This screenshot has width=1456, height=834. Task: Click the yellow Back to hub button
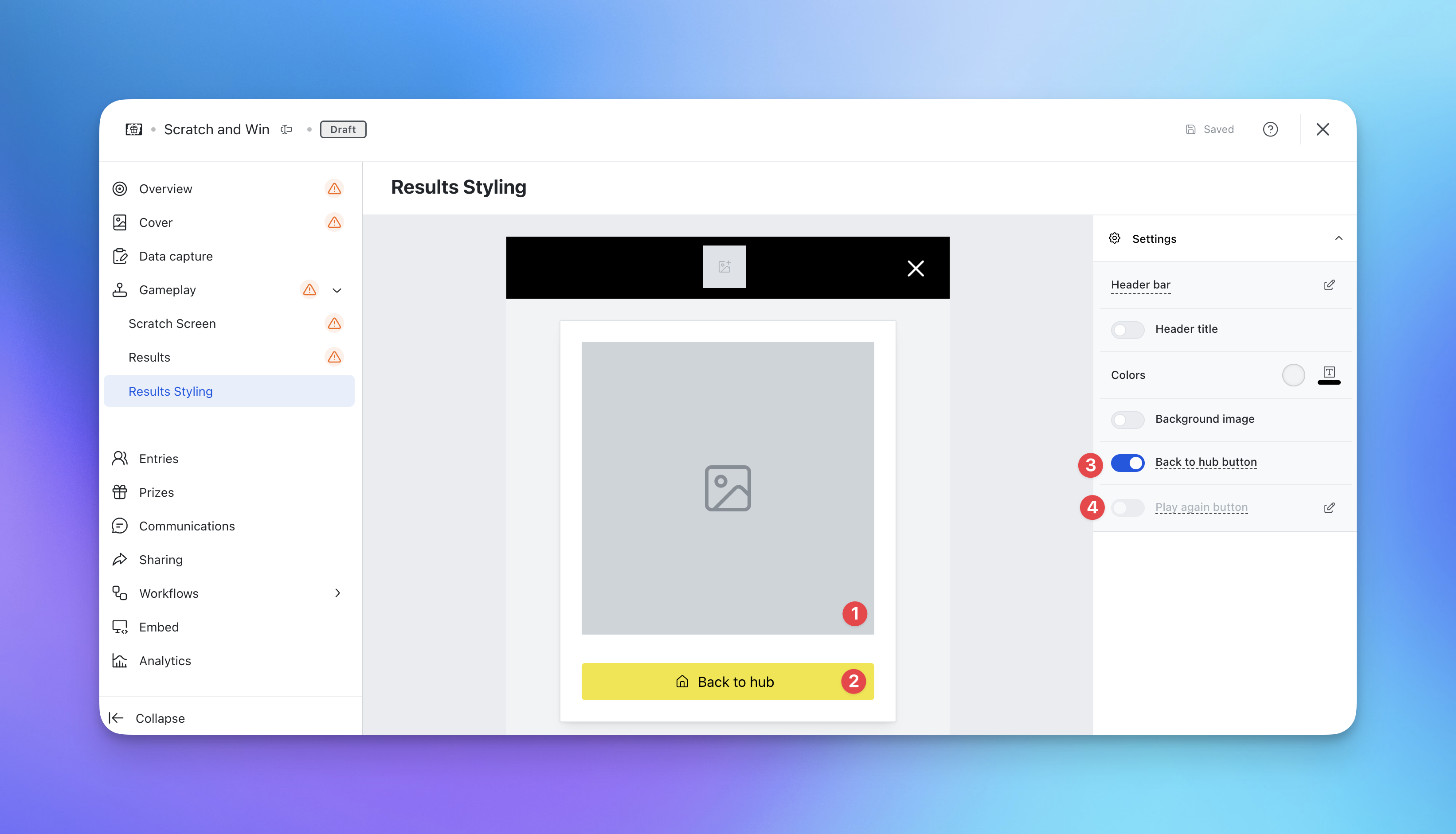pyautogui.click(x=727, y=682)
